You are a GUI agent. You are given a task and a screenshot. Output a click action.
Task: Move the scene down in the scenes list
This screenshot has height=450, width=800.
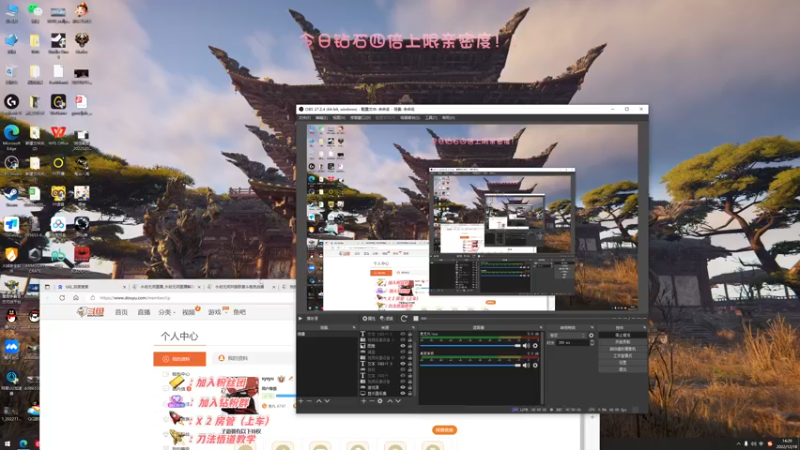(328, 401)
